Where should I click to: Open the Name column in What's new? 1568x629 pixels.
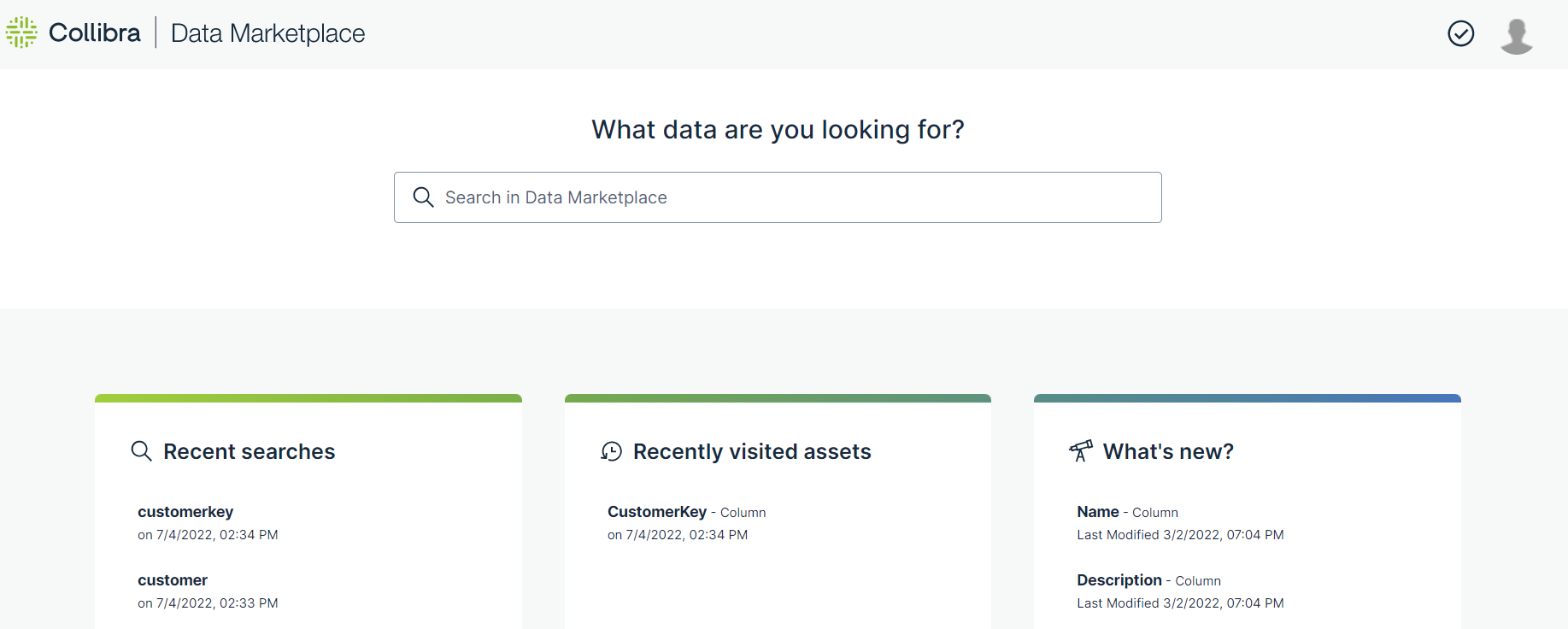1097,512
